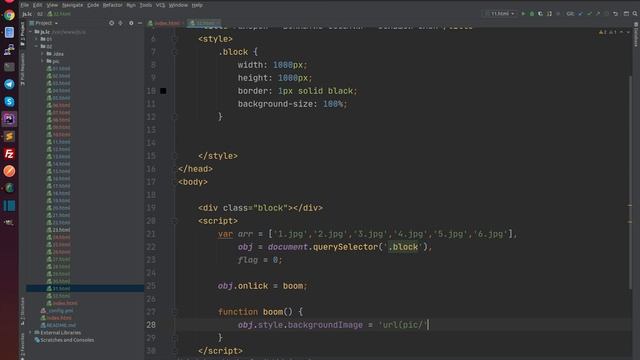Open the Edit menu
The width and height of the screenshot is (640, 360).
point(38,5)
